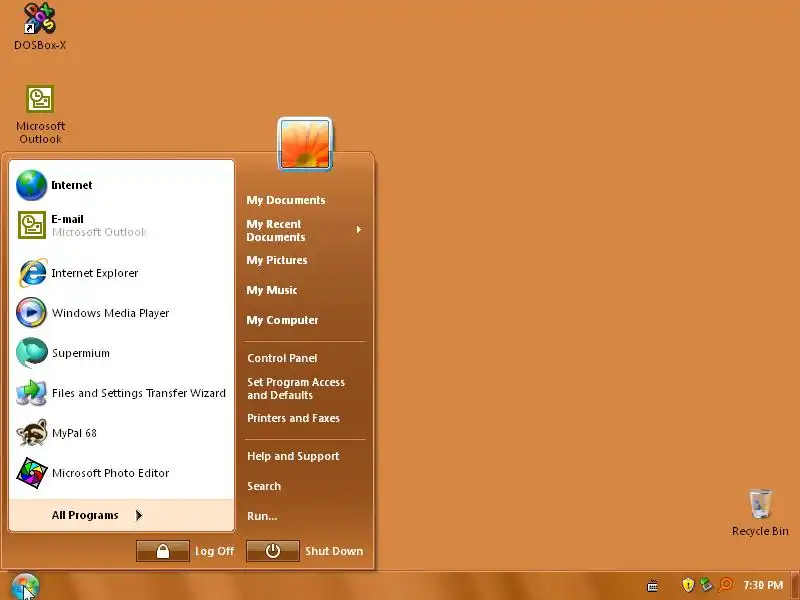Open Set Program Access and Defaults
This screenshot has height=600, width=800.
[x=305, y=388]
